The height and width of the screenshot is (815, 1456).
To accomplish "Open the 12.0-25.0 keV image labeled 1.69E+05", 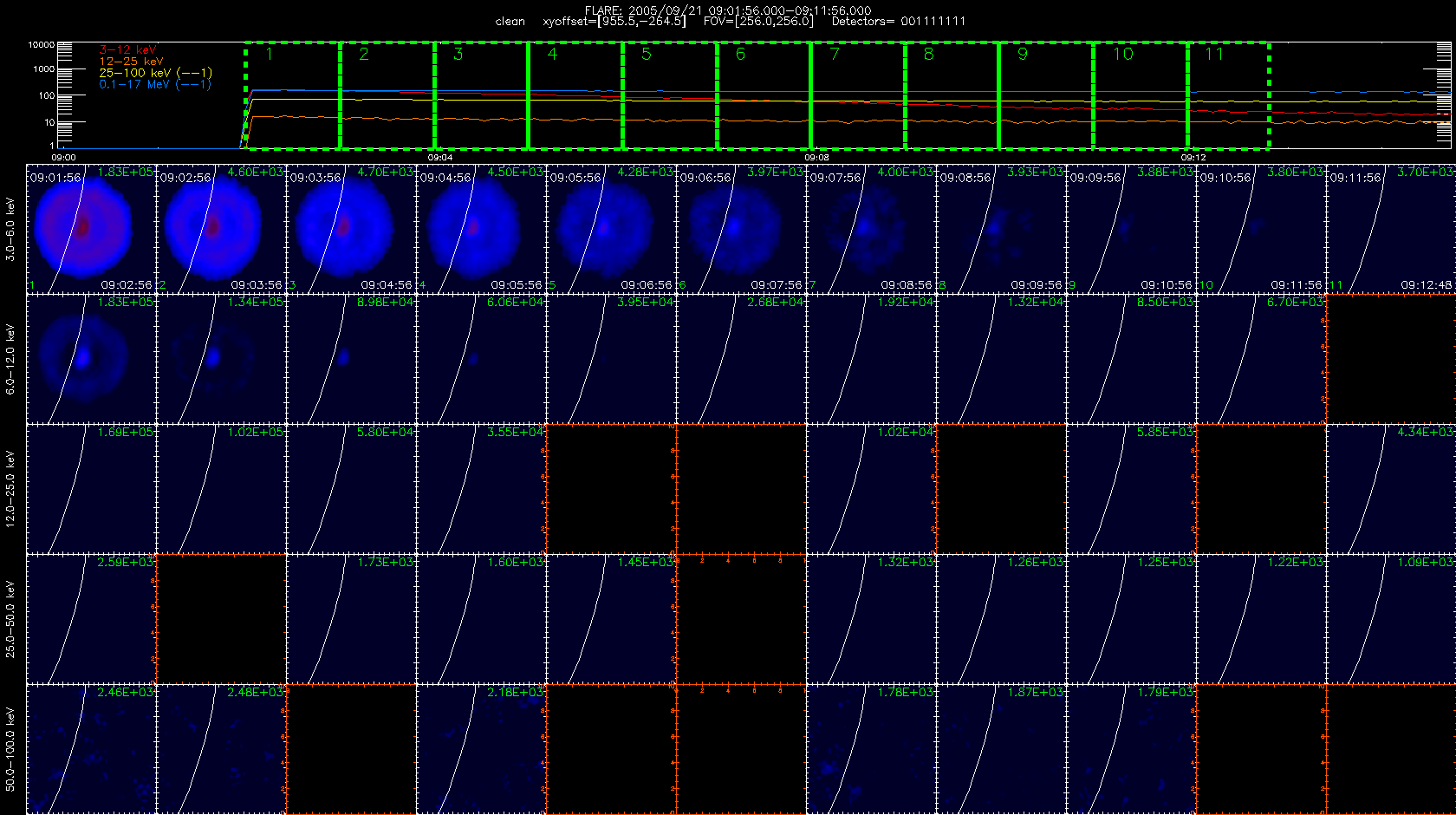I will [x=91, y=488].
